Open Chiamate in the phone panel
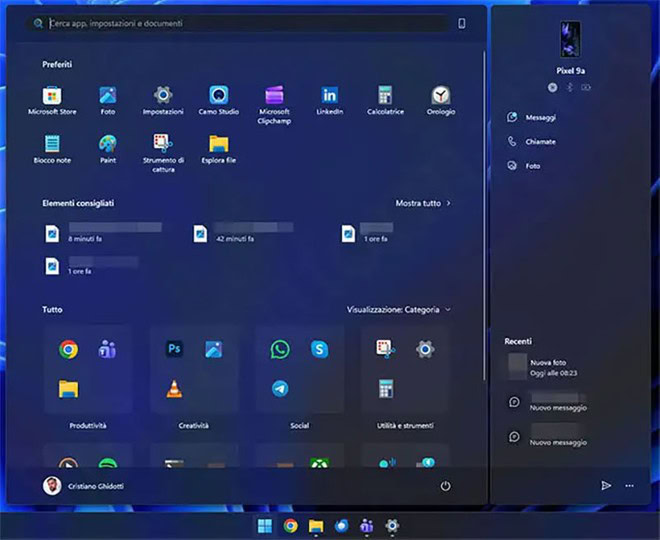This screenshot has height=540, width=660. pos(531,141)
